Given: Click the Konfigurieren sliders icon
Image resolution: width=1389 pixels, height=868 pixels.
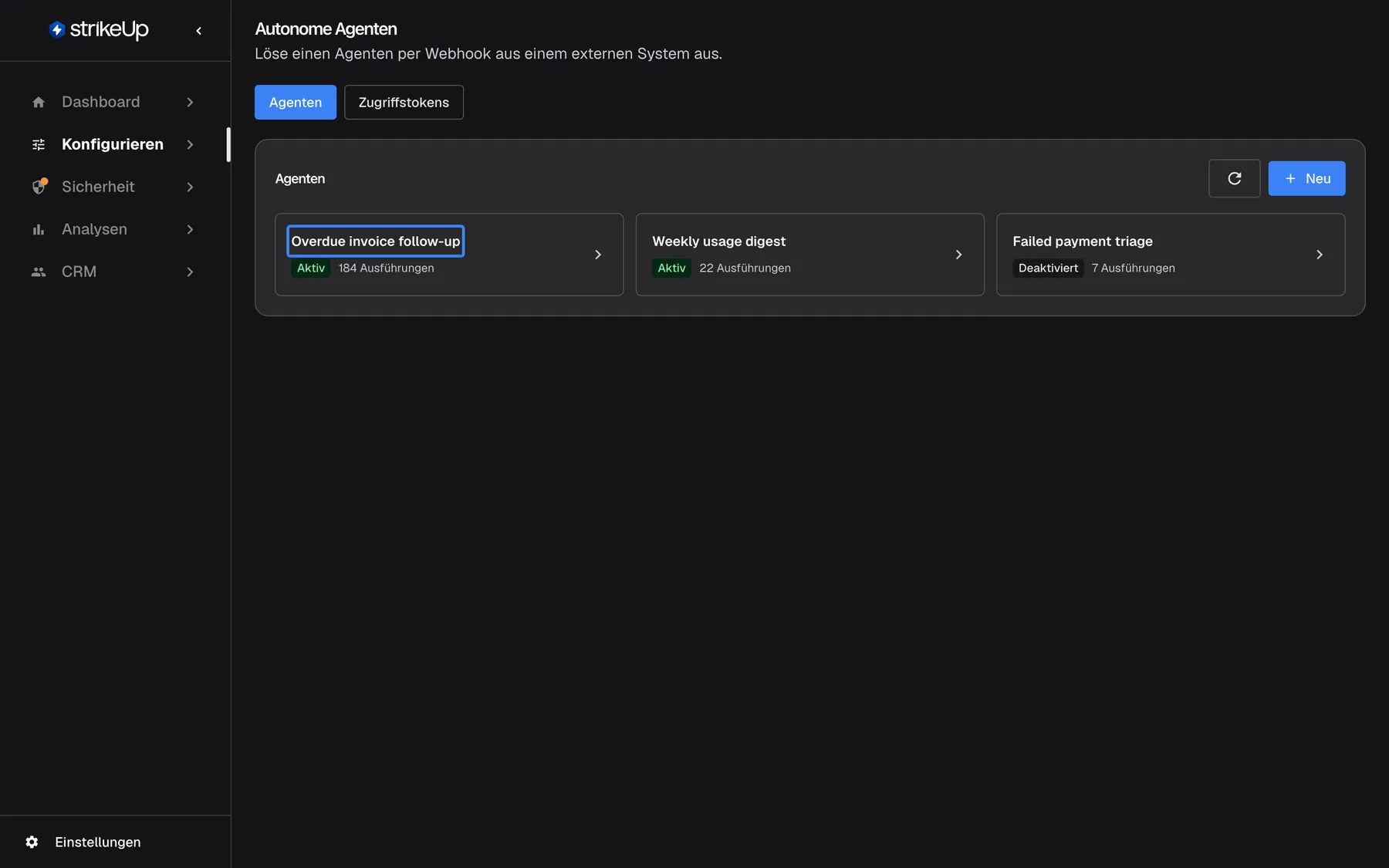Looking at the screenshot, I should (x=39, y=144).
